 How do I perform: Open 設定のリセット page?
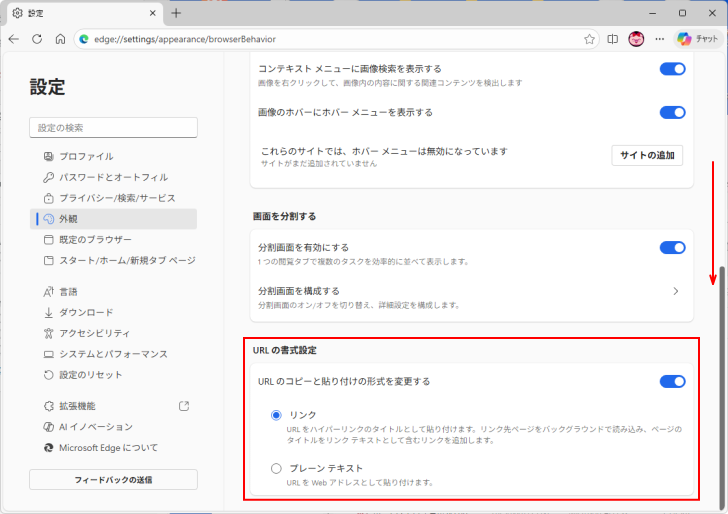pos(113,375)
